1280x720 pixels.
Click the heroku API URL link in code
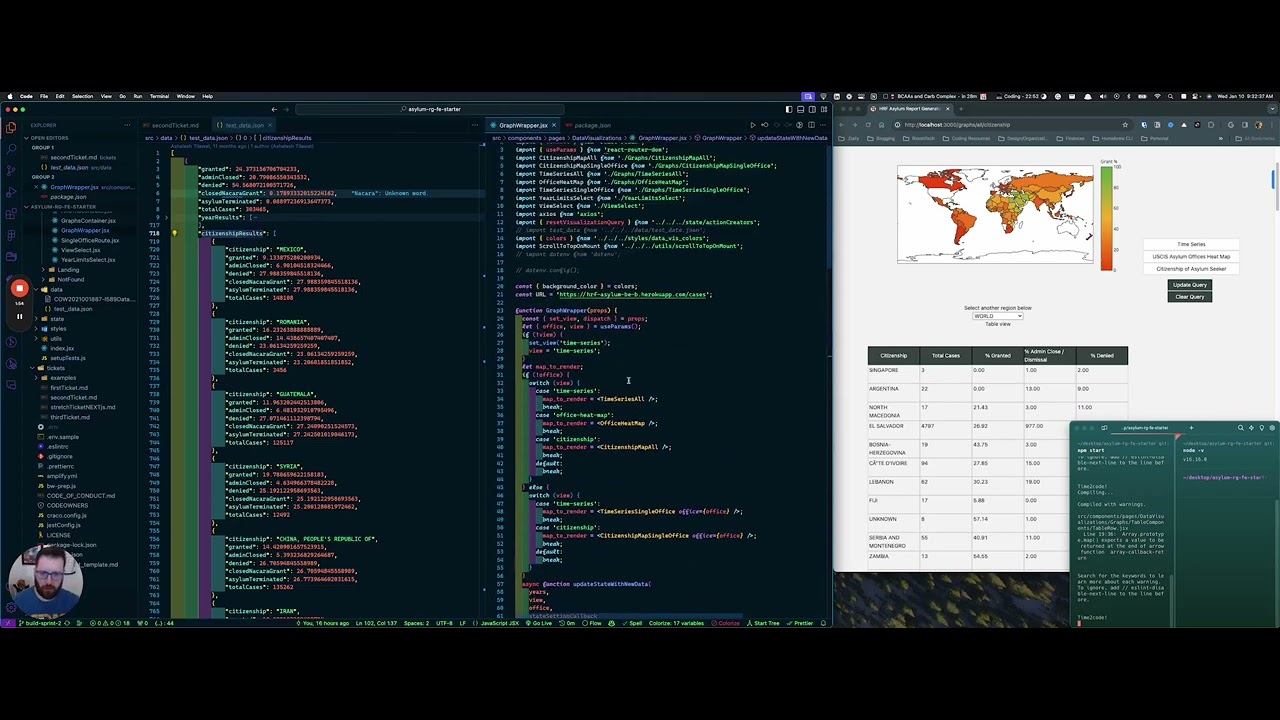click(x=632, y=294)
